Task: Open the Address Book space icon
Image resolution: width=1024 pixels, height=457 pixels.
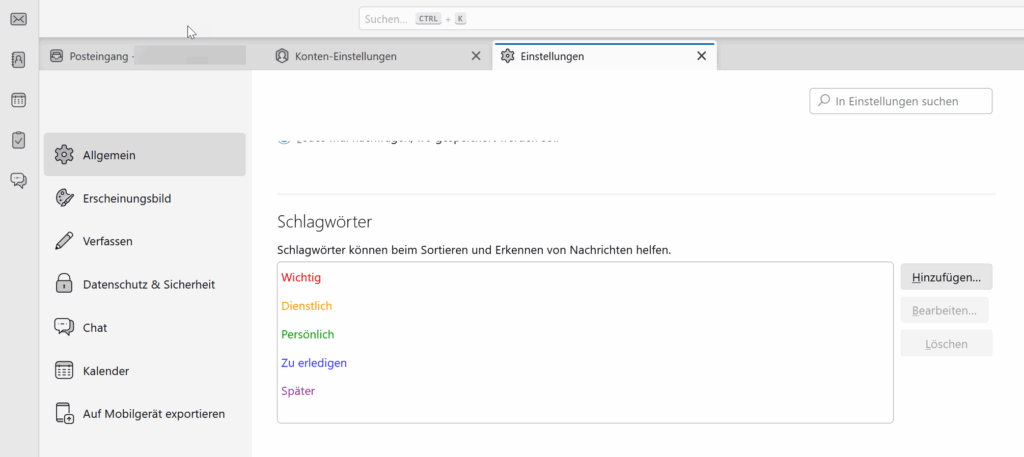Action: 18,60
